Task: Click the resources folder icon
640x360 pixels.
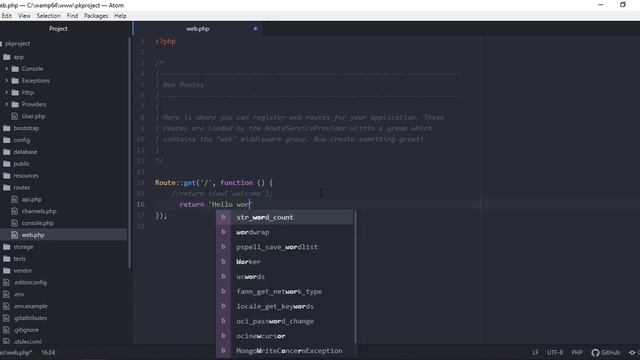Action: 7,176
